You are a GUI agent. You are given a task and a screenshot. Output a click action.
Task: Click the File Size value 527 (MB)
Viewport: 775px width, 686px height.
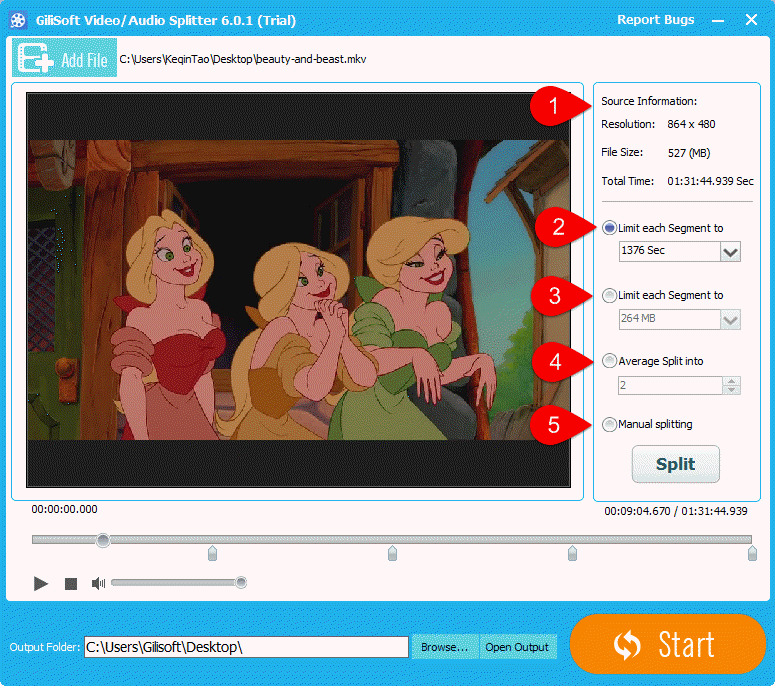[x=689, y=153]
